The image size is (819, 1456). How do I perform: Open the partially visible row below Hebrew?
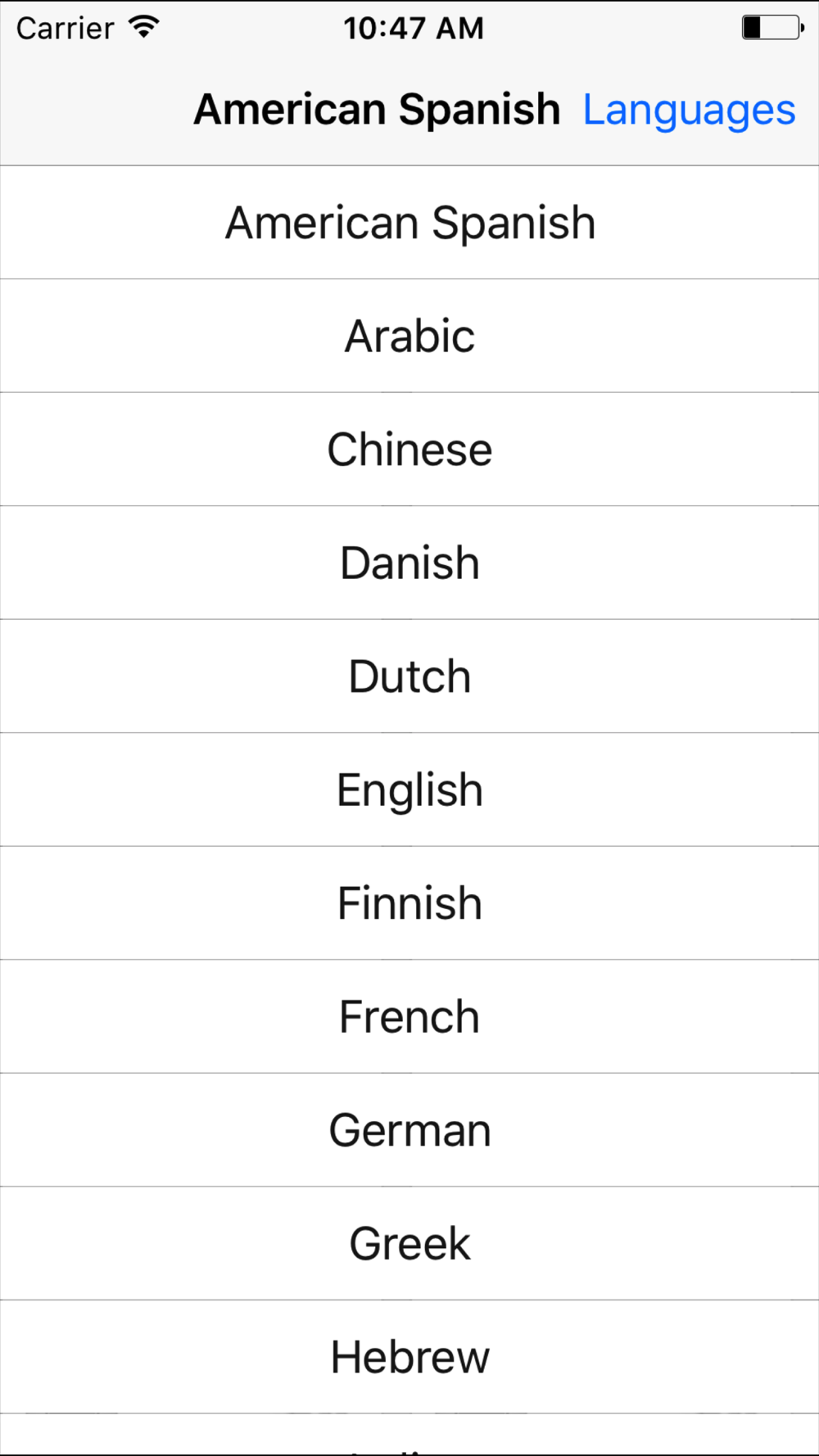tap(409, 1434)
